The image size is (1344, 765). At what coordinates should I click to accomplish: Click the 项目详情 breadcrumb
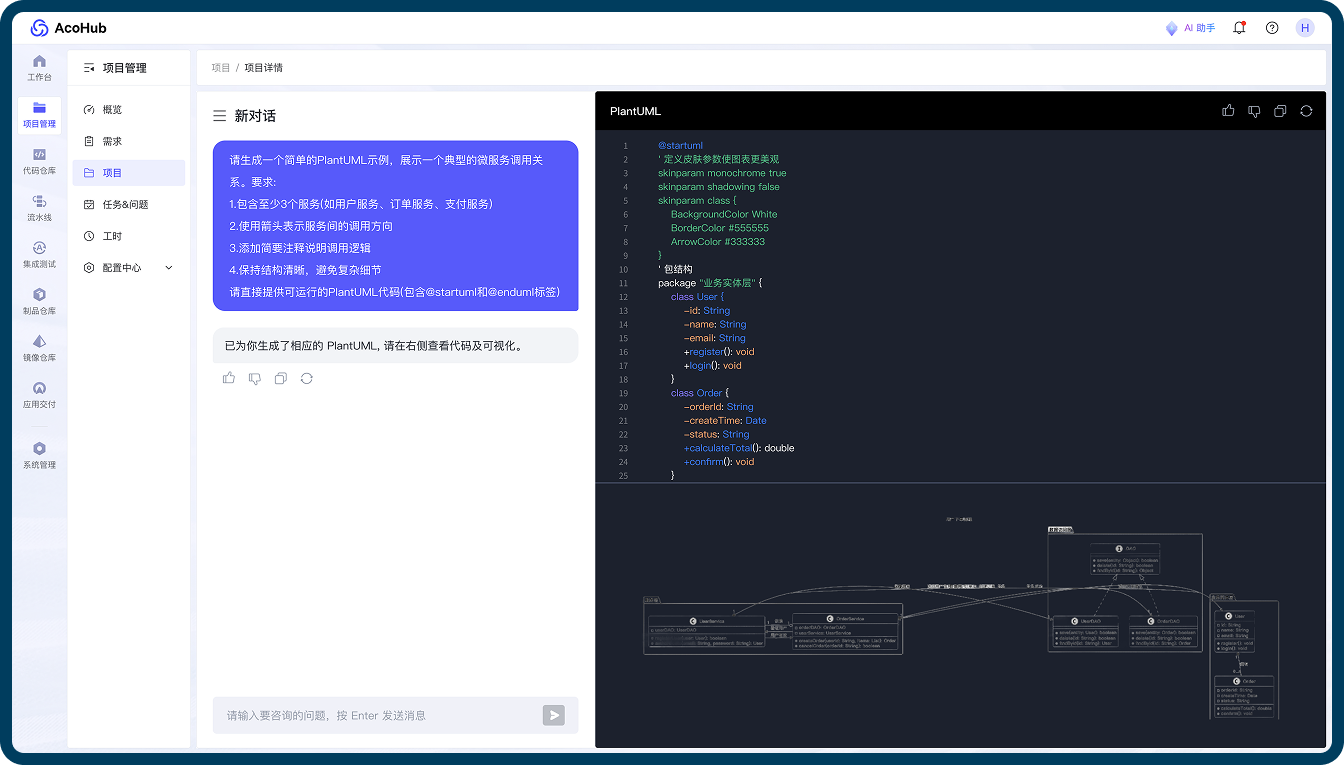point(264,68)
